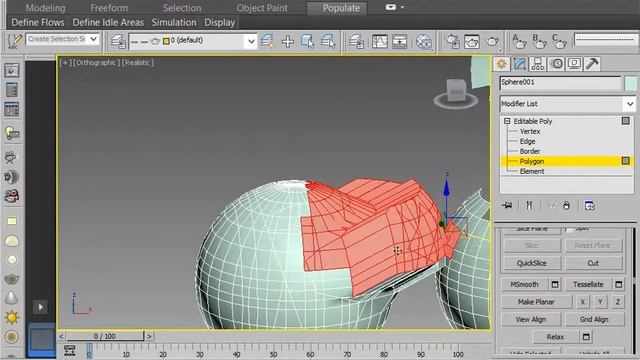Viewport: 640px width, 360px height.
Task: Open the Curve Editor toolbar icon
Action: (x=380, y=41)
